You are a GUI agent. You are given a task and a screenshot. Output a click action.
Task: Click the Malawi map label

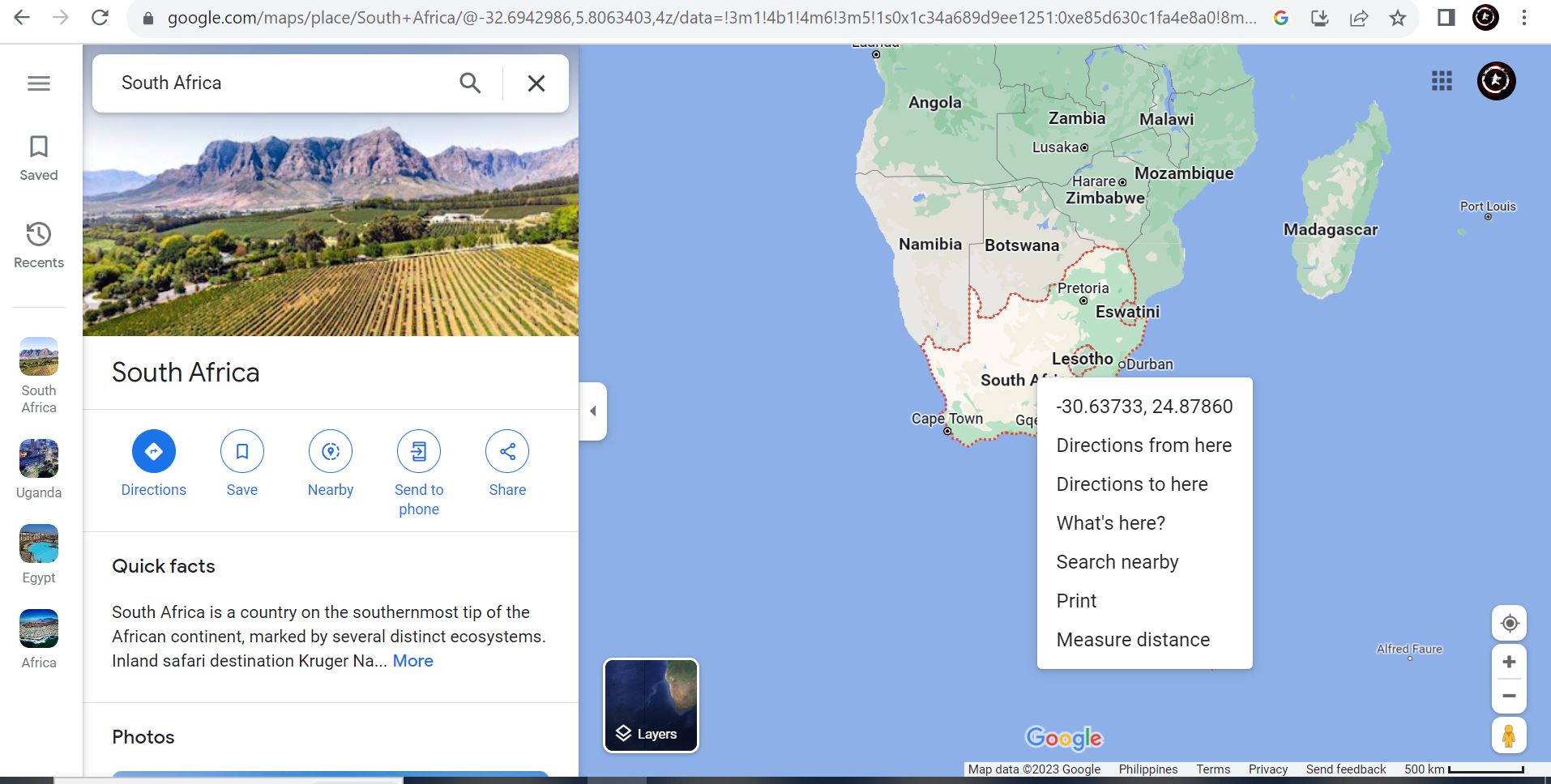(x=1167, y=120)
